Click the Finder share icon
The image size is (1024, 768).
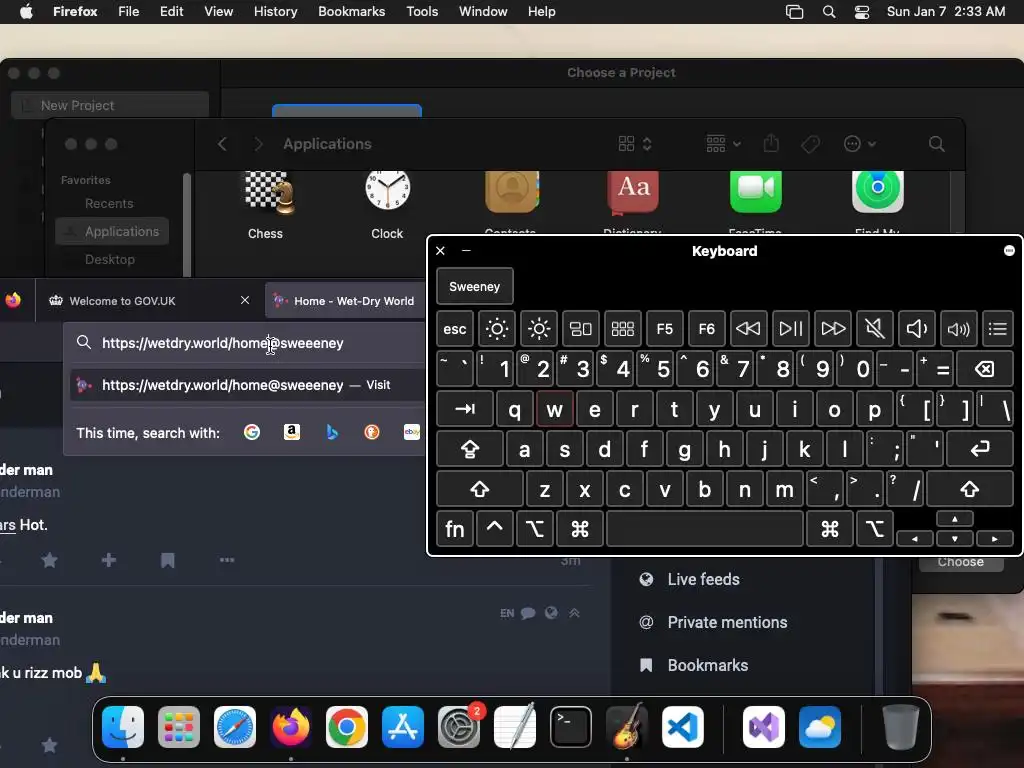[x=771, y=143]
